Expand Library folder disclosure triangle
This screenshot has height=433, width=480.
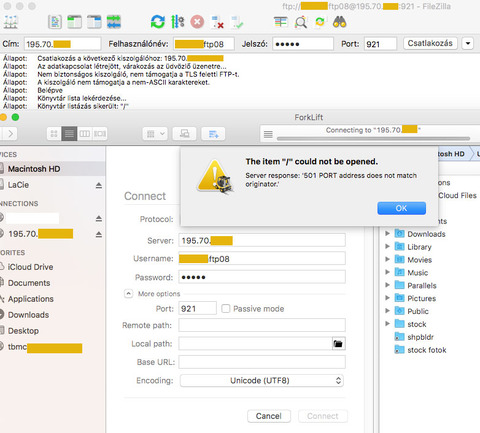(387, 247)
